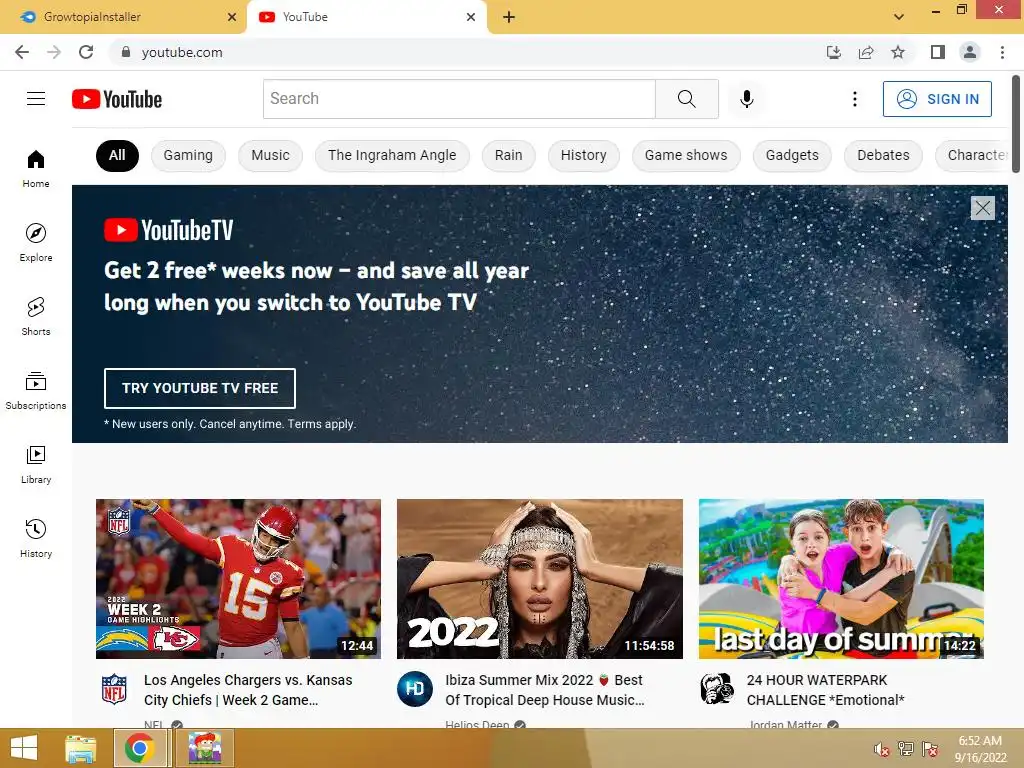Open the Jordan Matter channel avatar
This screenshot has width=1024, height=768.
(716, 688)
